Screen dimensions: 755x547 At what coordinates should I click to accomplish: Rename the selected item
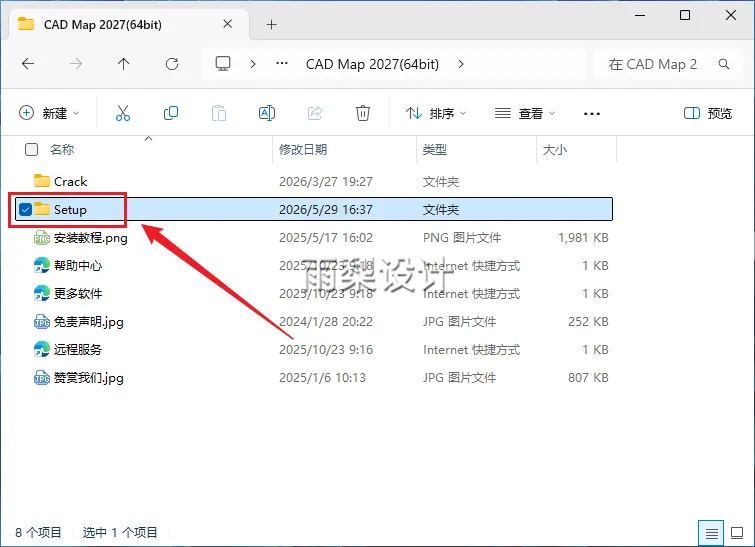click(267, 113)
